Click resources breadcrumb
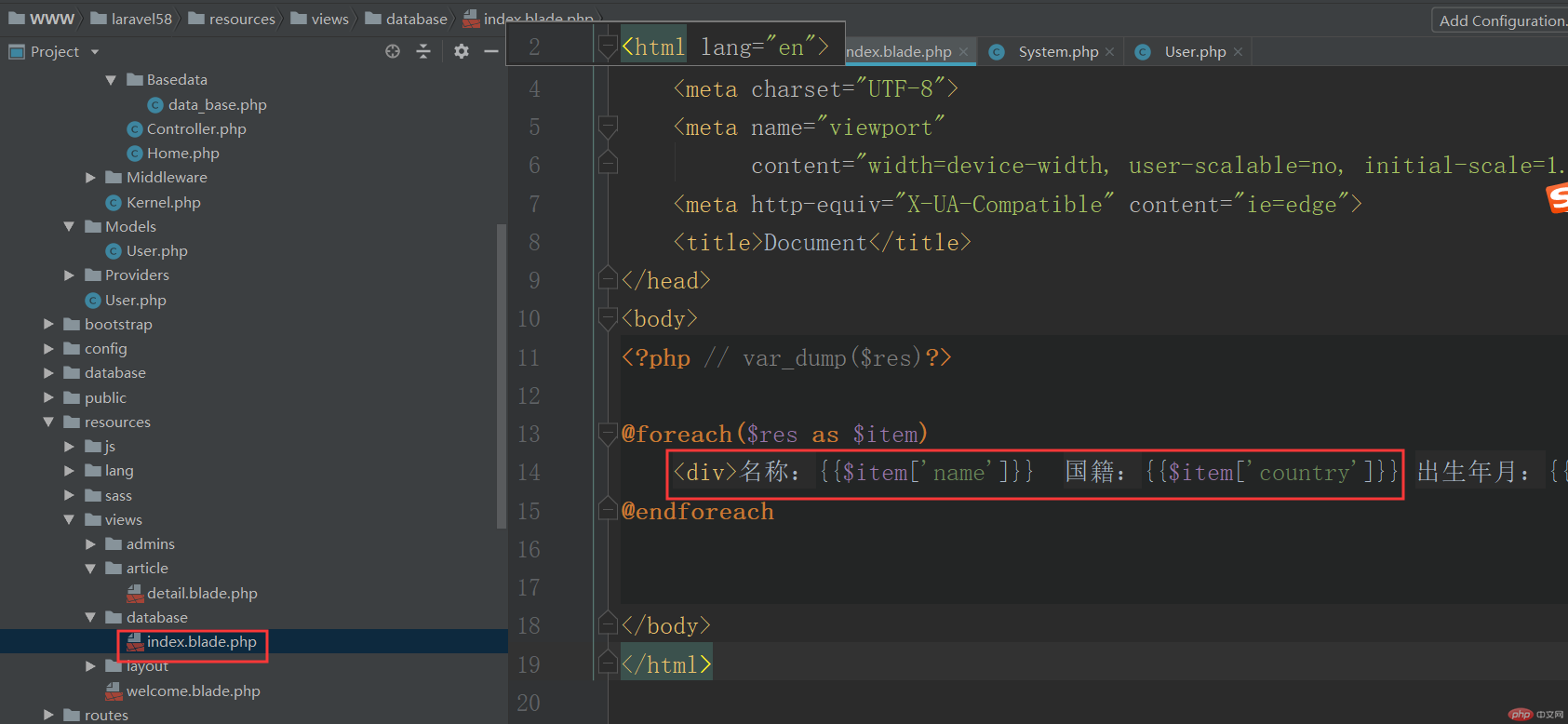Viewport: 1568px width, 724px height. point(233,19)
